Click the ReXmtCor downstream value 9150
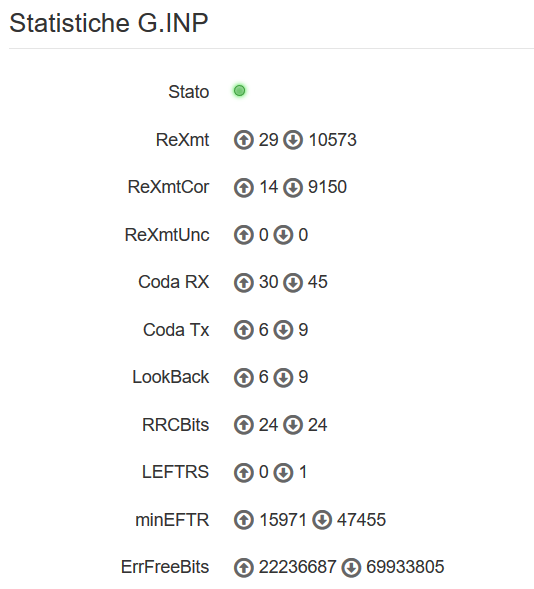Image resolution: width=534 pixels, height=589 pixels. (x=327, y=187)
